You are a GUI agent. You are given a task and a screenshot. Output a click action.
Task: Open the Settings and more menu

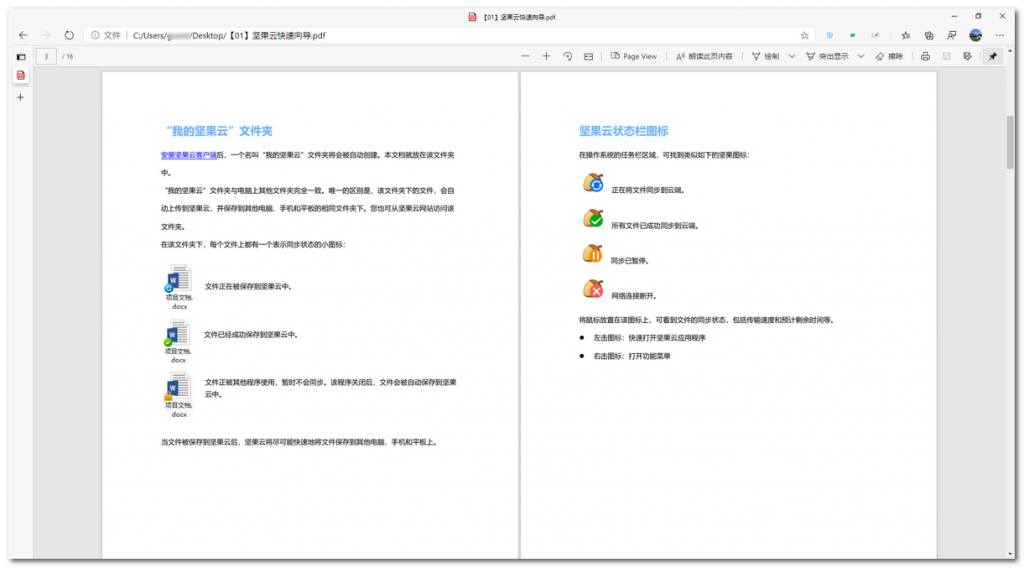pyautogui.click(x=999, y=35)
